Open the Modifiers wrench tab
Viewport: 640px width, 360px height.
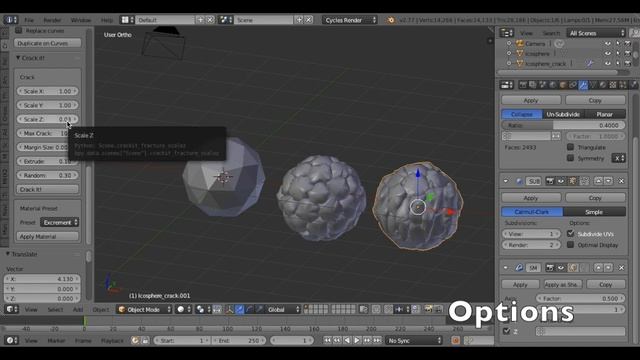coord(583,85)
